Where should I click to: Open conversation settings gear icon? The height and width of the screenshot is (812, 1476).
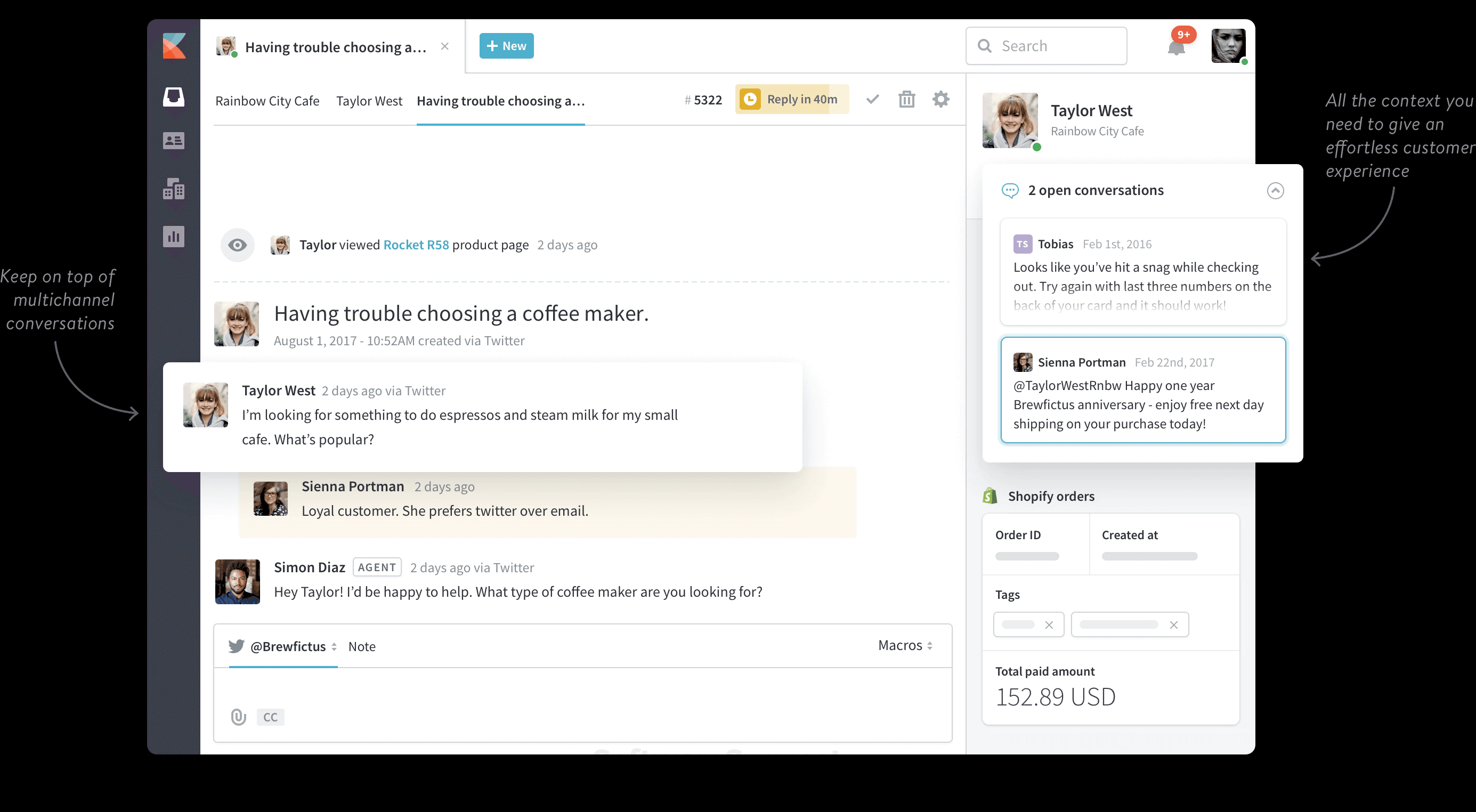coord(940,100)
